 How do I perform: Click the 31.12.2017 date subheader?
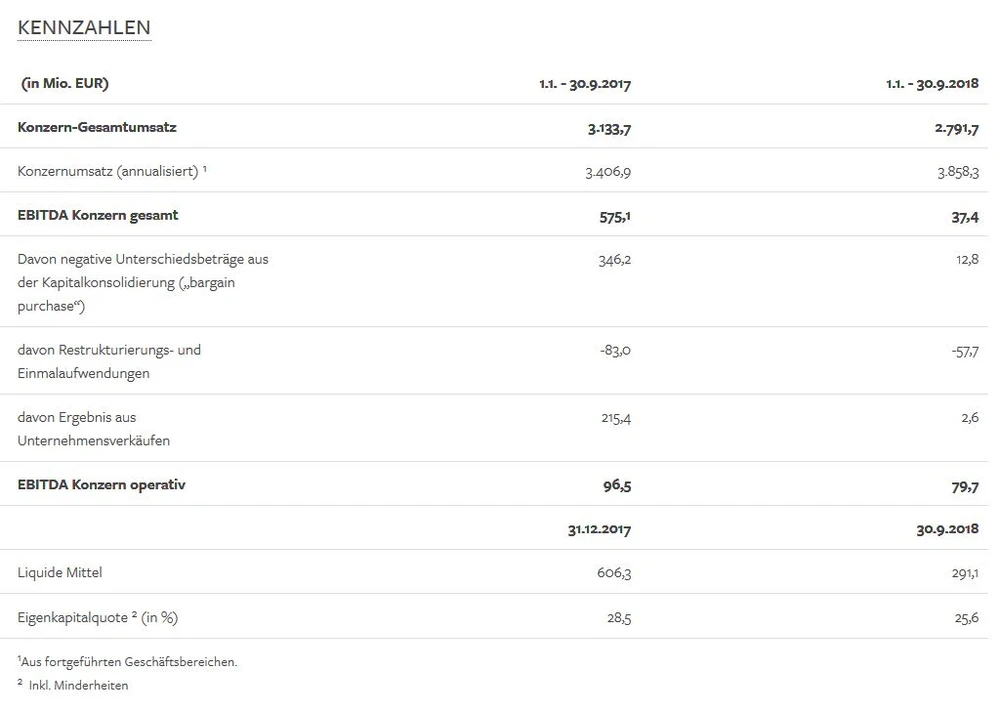pos(599,530)
